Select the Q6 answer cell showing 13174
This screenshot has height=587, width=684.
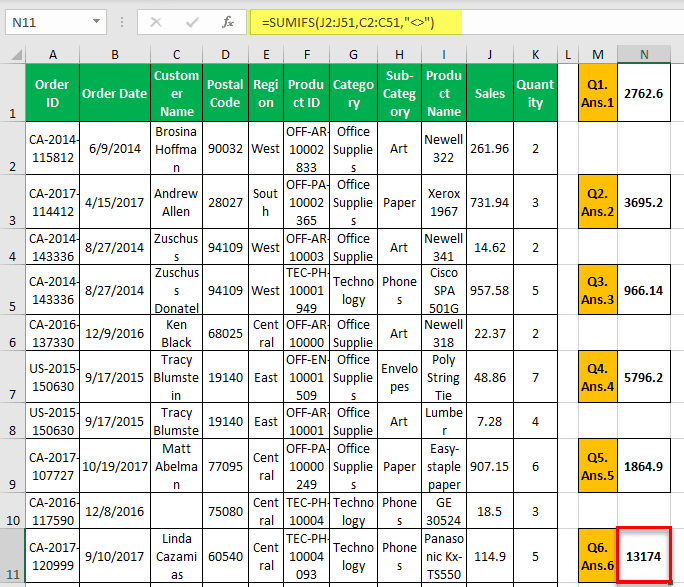[x=644, y=556]
